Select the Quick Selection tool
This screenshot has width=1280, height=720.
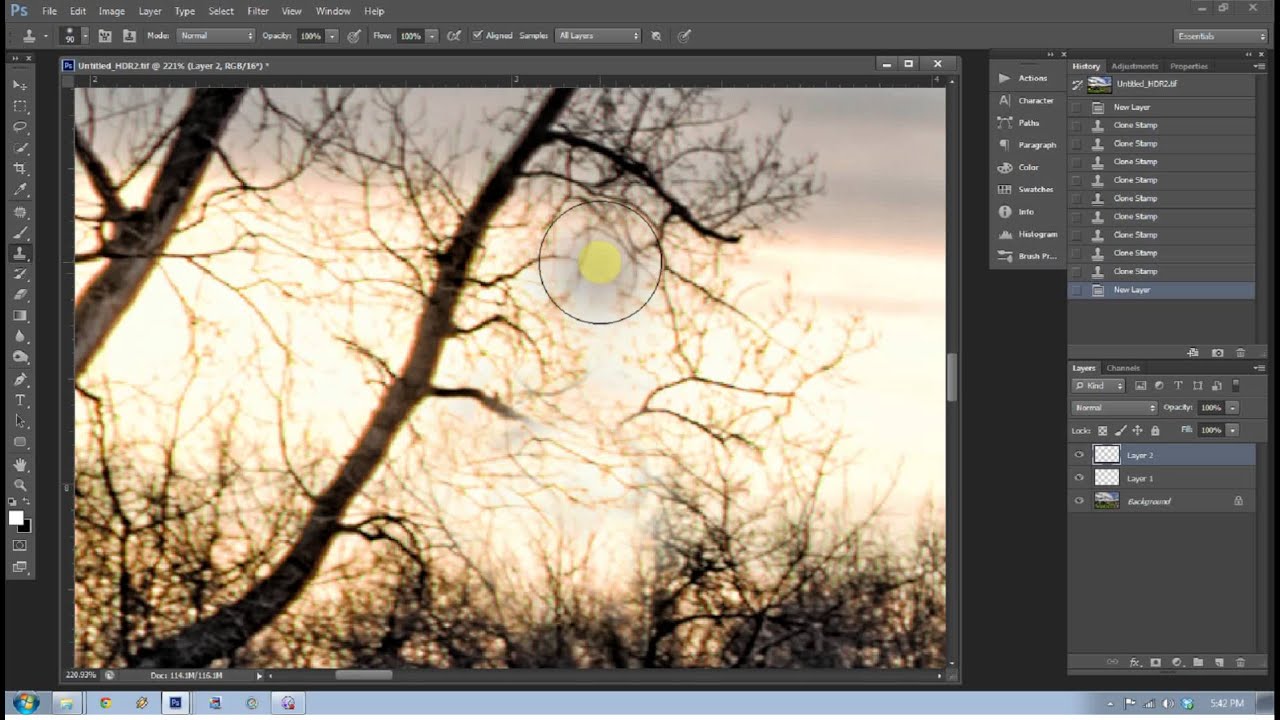click(20, 148)
